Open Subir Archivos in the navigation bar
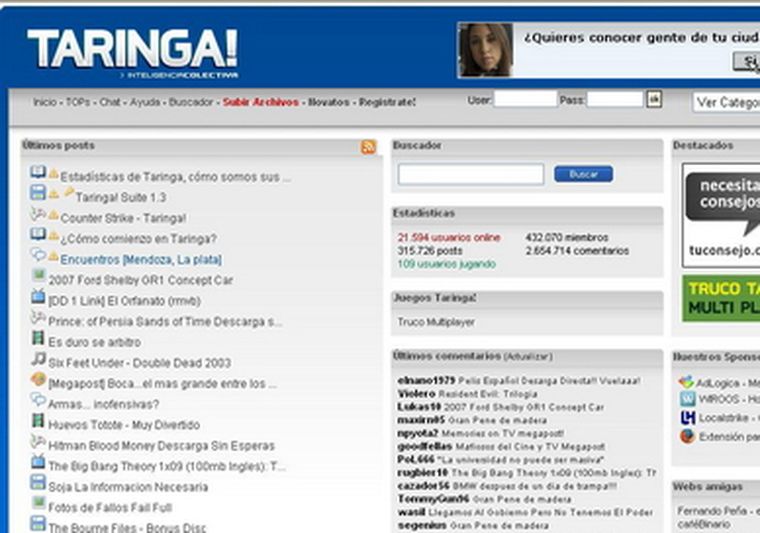This screenshot has height=533, width=760. 260,102
